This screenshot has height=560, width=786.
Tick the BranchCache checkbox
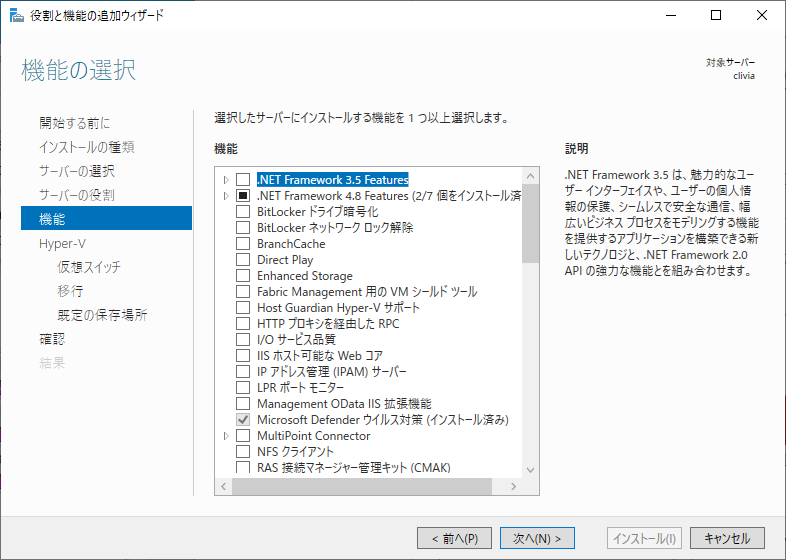[243, 244]
